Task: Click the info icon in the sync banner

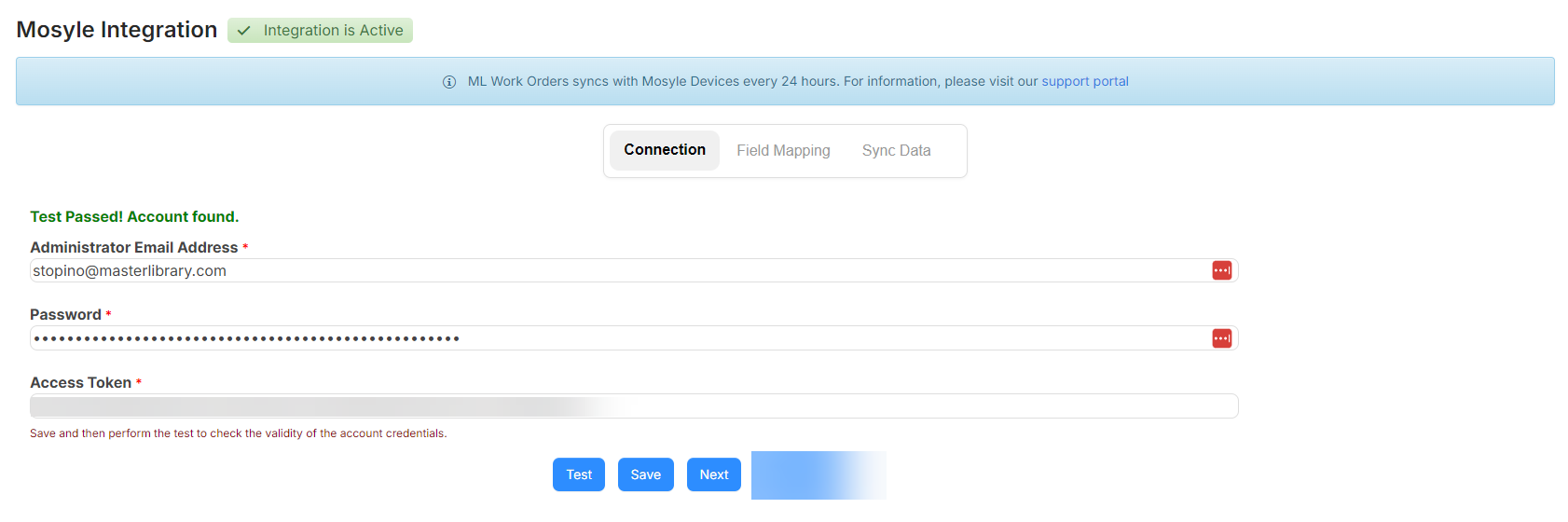Action: coord(449,82)
